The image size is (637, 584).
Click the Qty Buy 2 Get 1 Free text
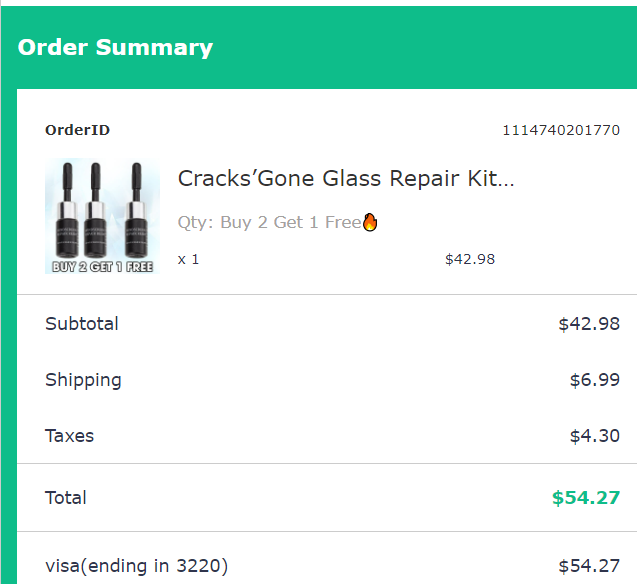(268, 222)
